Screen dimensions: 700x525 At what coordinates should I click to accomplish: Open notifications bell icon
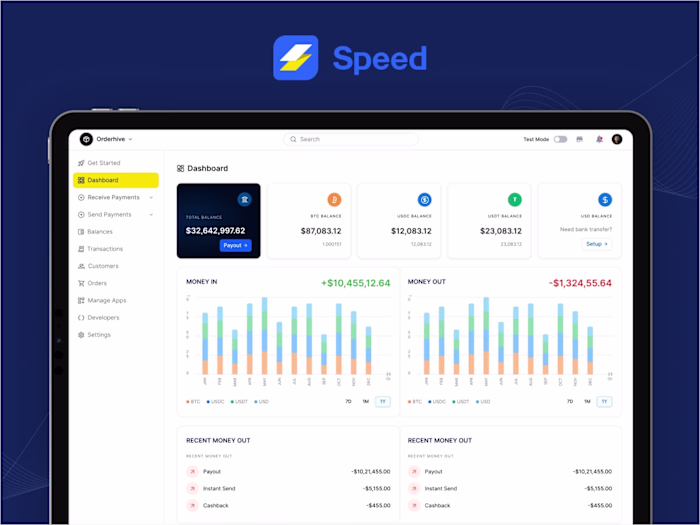[x=599, y=139]
